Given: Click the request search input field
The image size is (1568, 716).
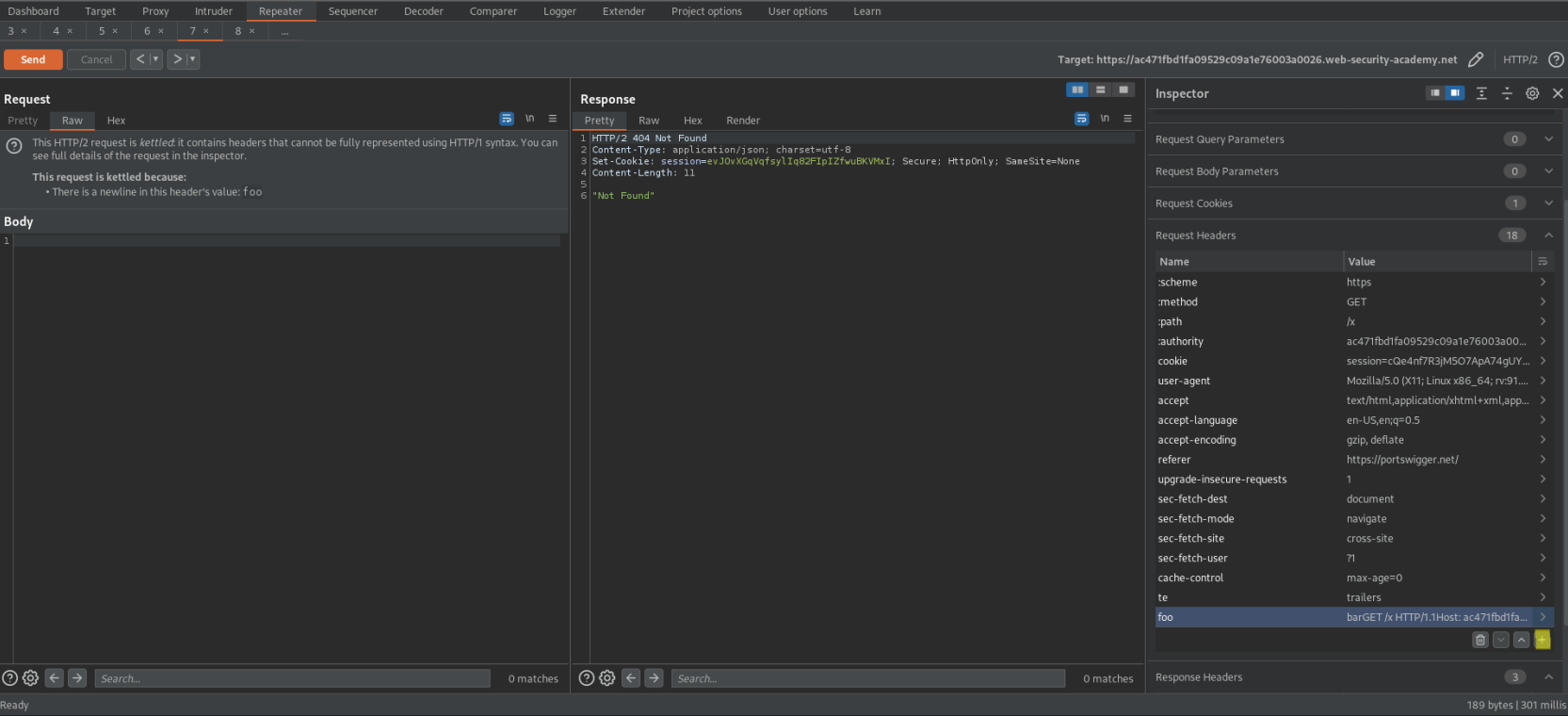Looking at the screenshot, I should point(292,678).
